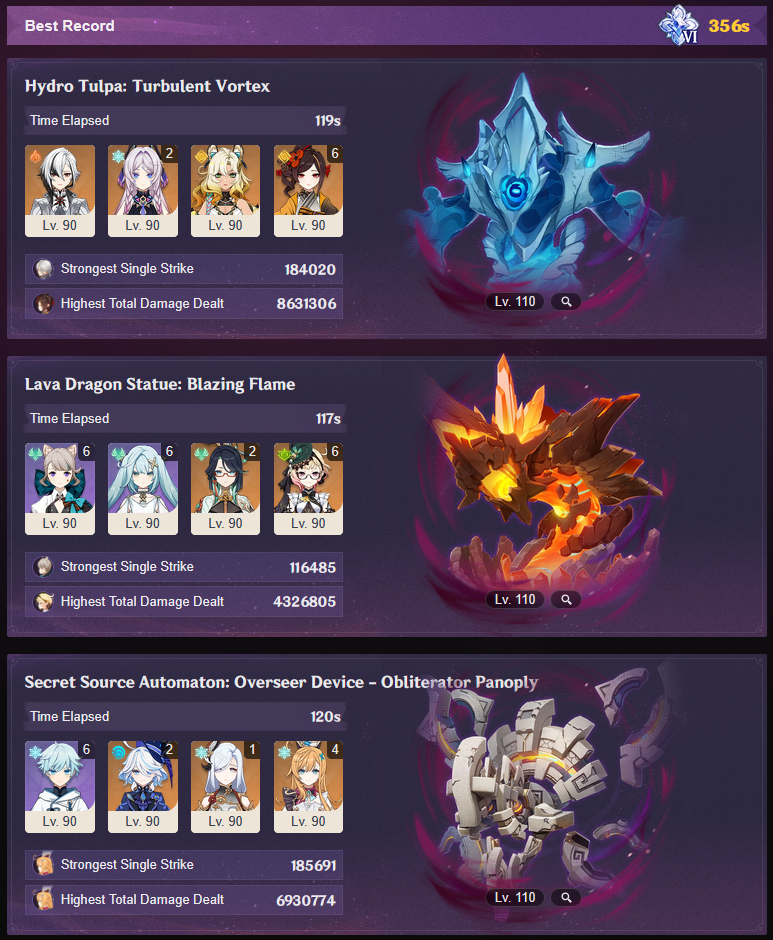Click the Lv. 110 label under Lava Dragon Statue
The image size is (773, 940).
pyautogui.click(x=515, y=599)
